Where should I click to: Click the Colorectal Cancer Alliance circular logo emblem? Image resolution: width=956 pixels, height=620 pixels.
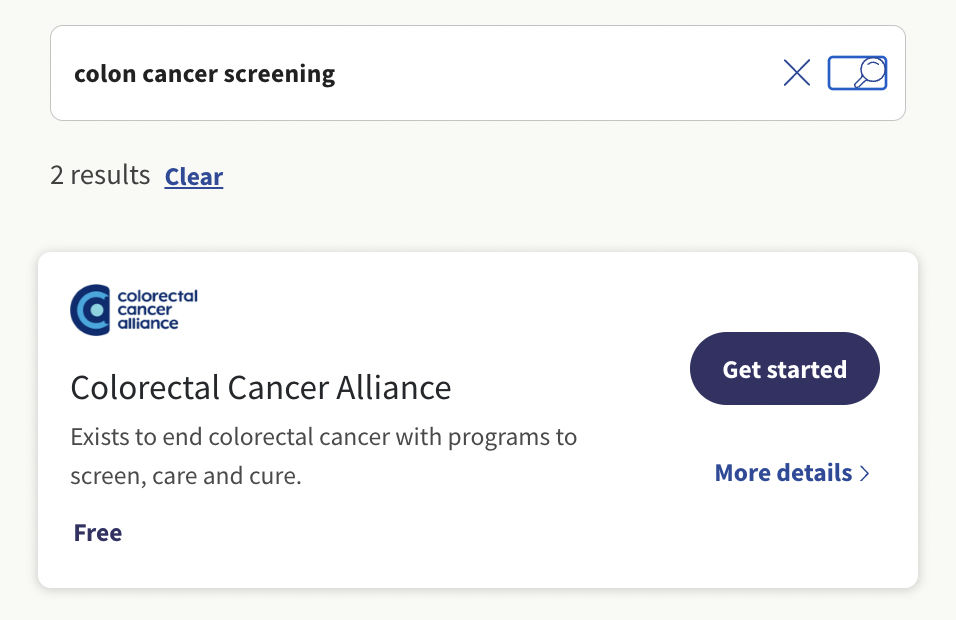coord(91,310)
